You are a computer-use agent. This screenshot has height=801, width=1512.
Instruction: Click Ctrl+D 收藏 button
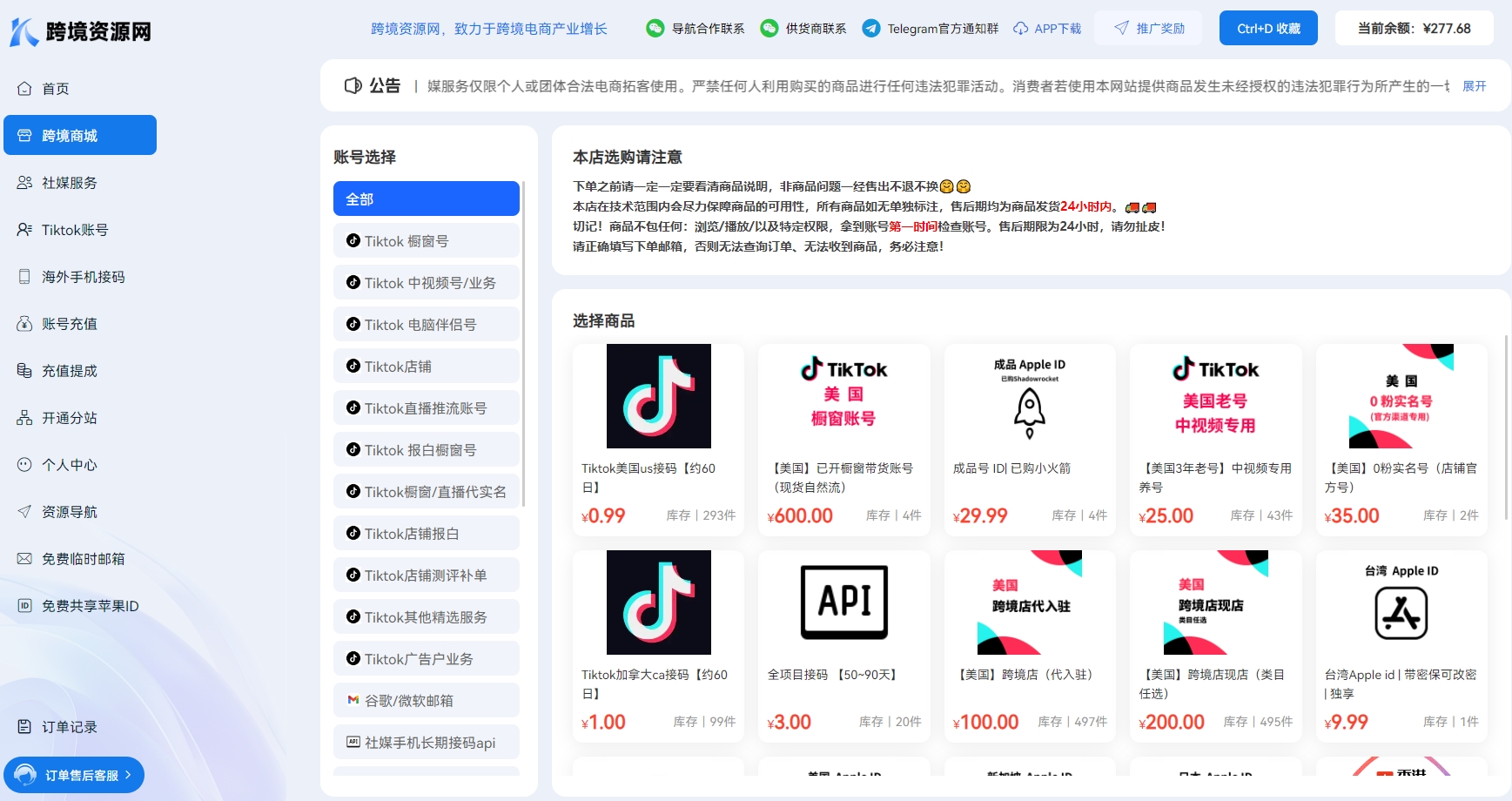1268,28
